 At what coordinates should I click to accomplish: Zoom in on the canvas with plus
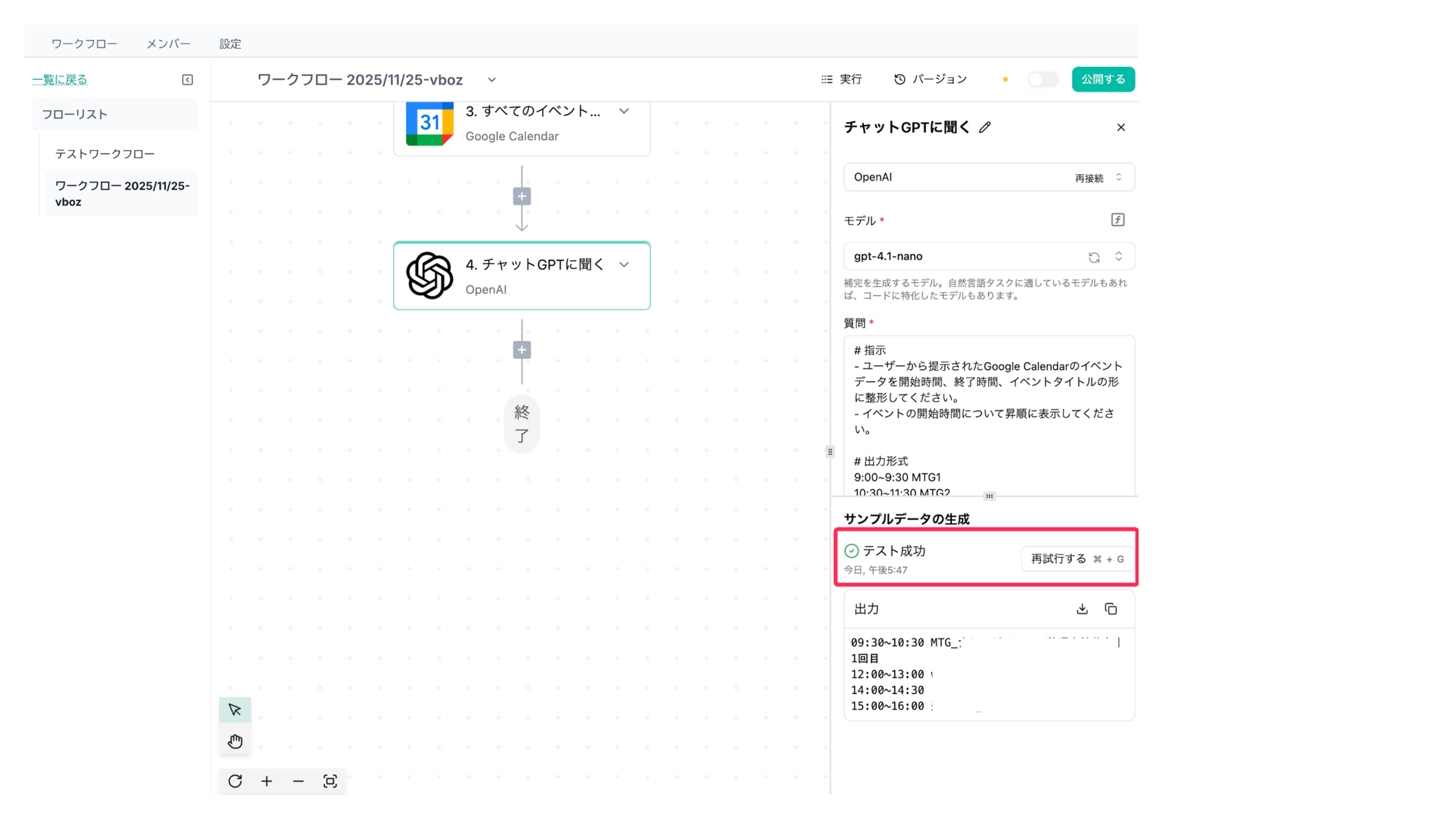267,781
